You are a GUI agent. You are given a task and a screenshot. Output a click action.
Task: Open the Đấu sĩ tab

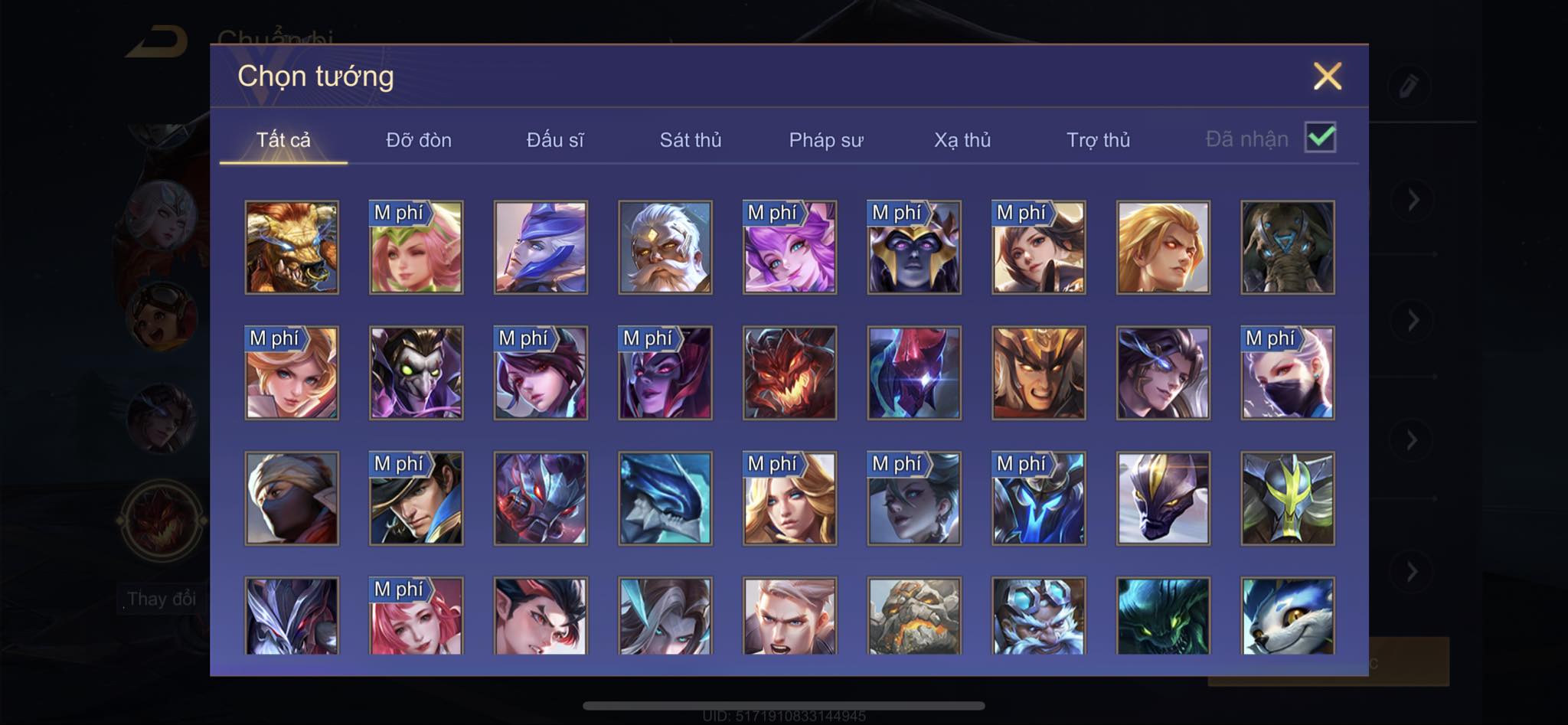pos(555,140)
